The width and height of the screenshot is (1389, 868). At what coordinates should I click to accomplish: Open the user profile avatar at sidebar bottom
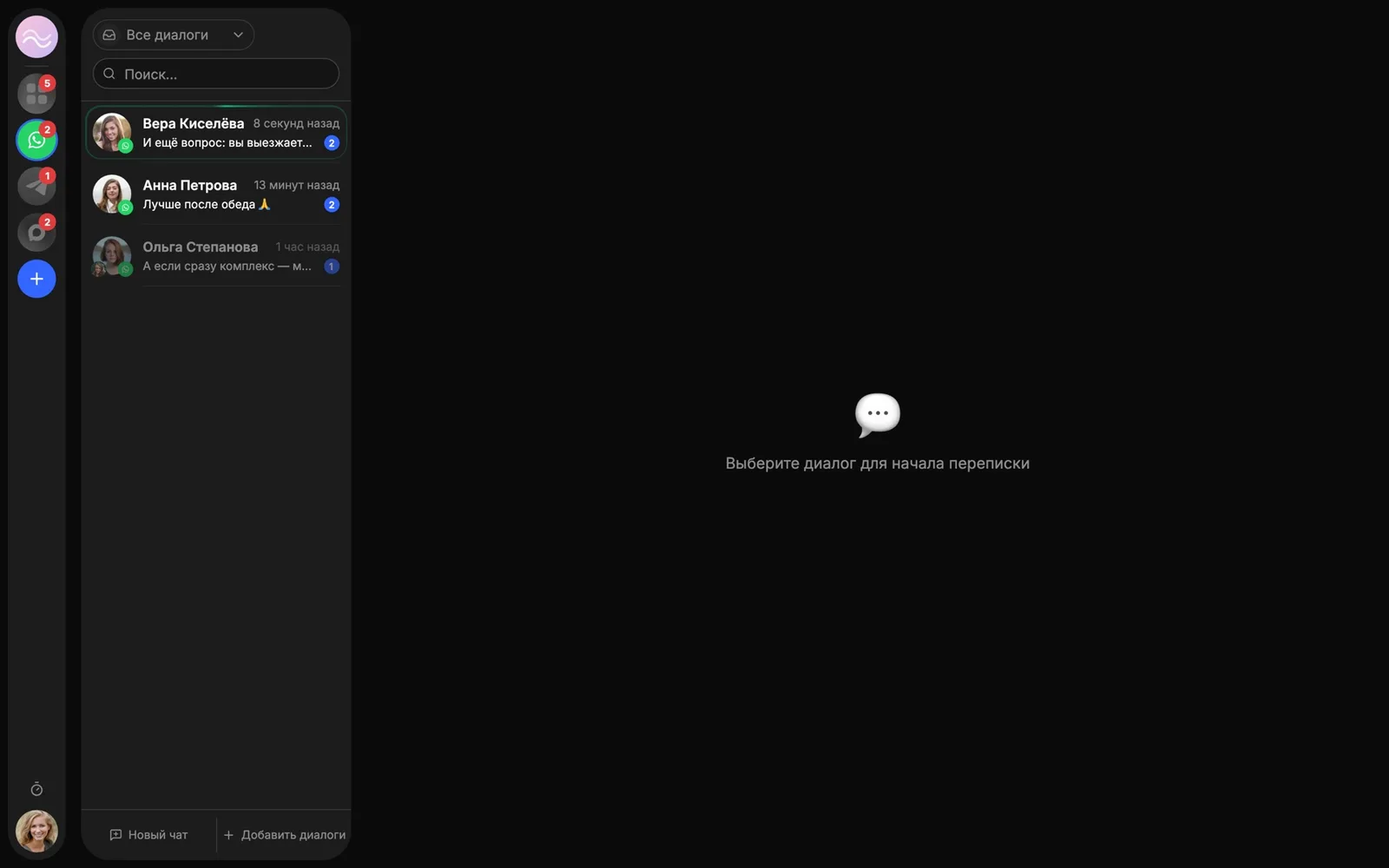click(x=36, y=832)
